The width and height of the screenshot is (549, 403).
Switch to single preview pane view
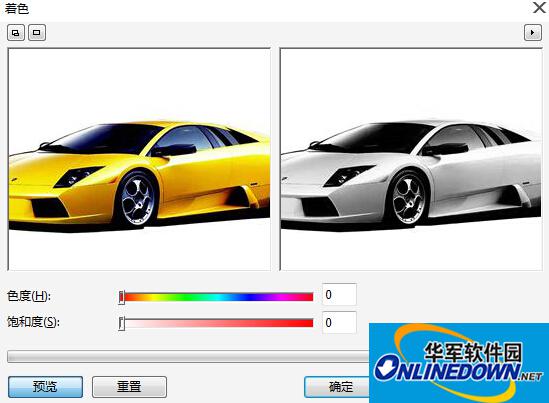[37, 33]
